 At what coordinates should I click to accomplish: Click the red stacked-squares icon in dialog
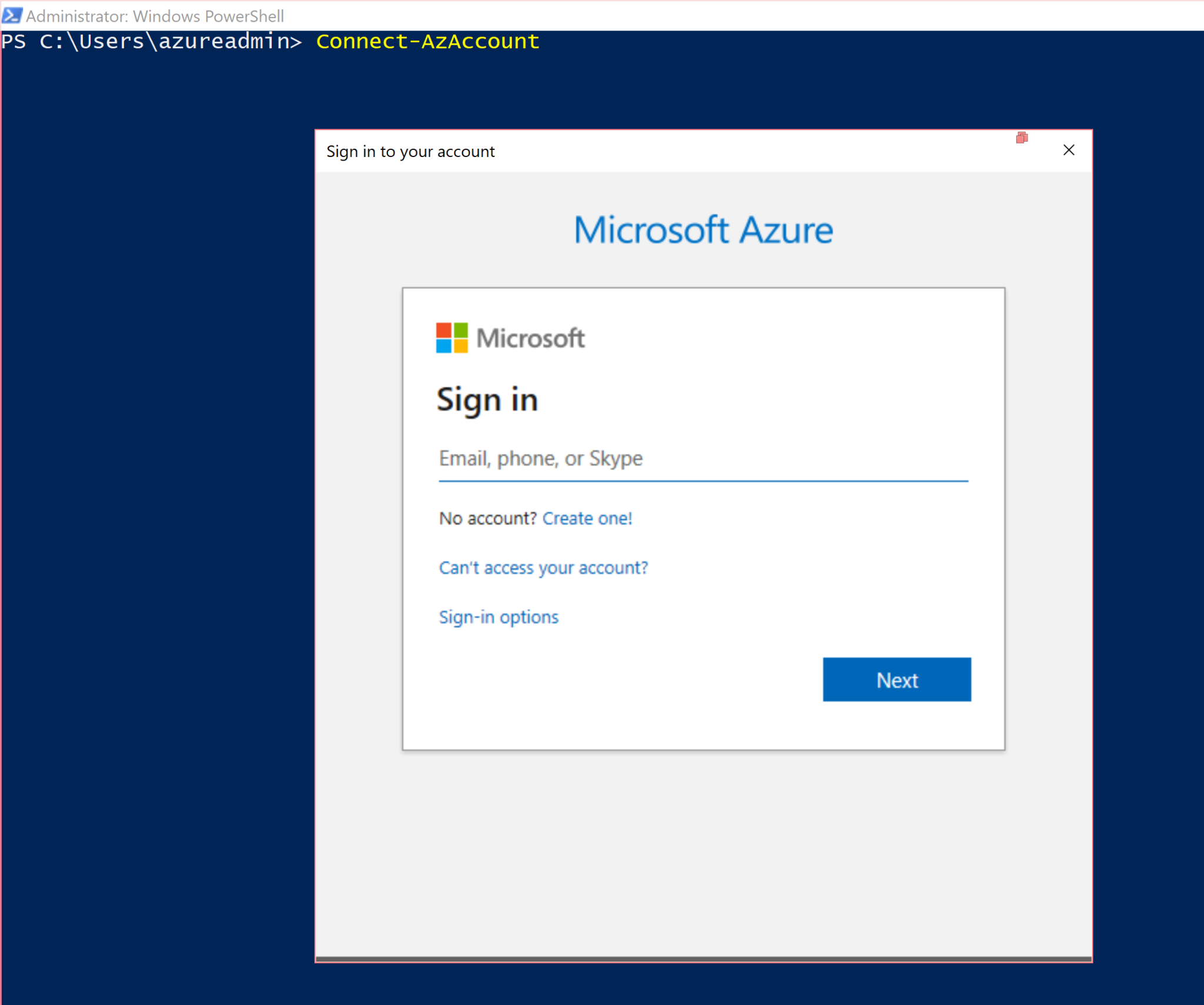[x=1022, y=138]
